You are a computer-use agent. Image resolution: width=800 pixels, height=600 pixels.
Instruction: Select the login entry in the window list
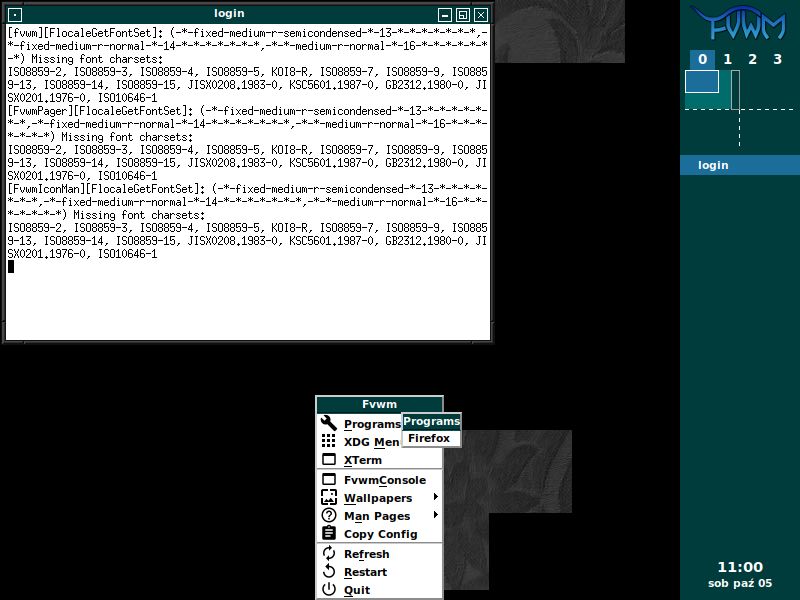coord(740,165)
